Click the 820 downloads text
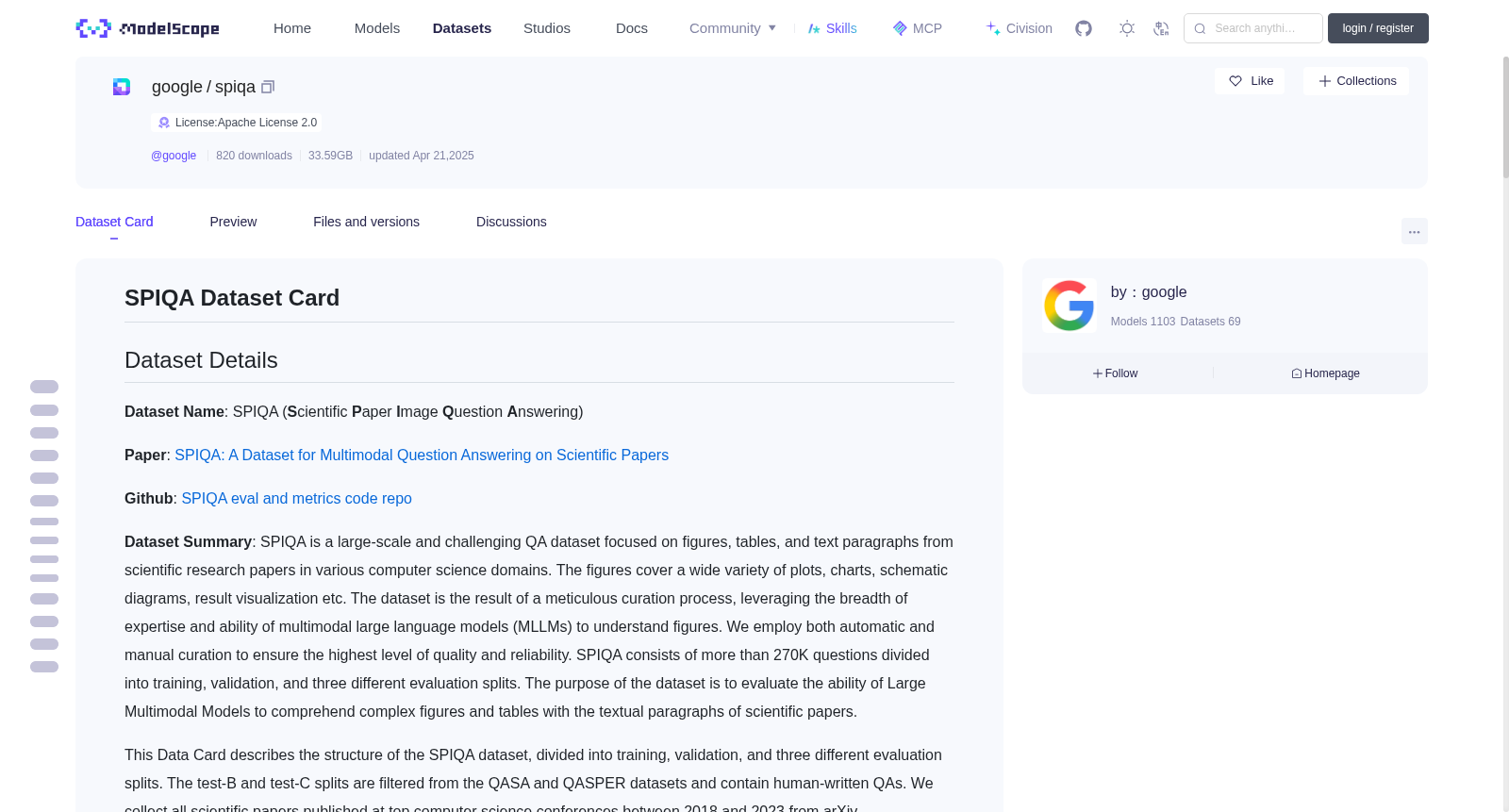The height and width of the screenshot is (812, 1509). tap(254, 156)
